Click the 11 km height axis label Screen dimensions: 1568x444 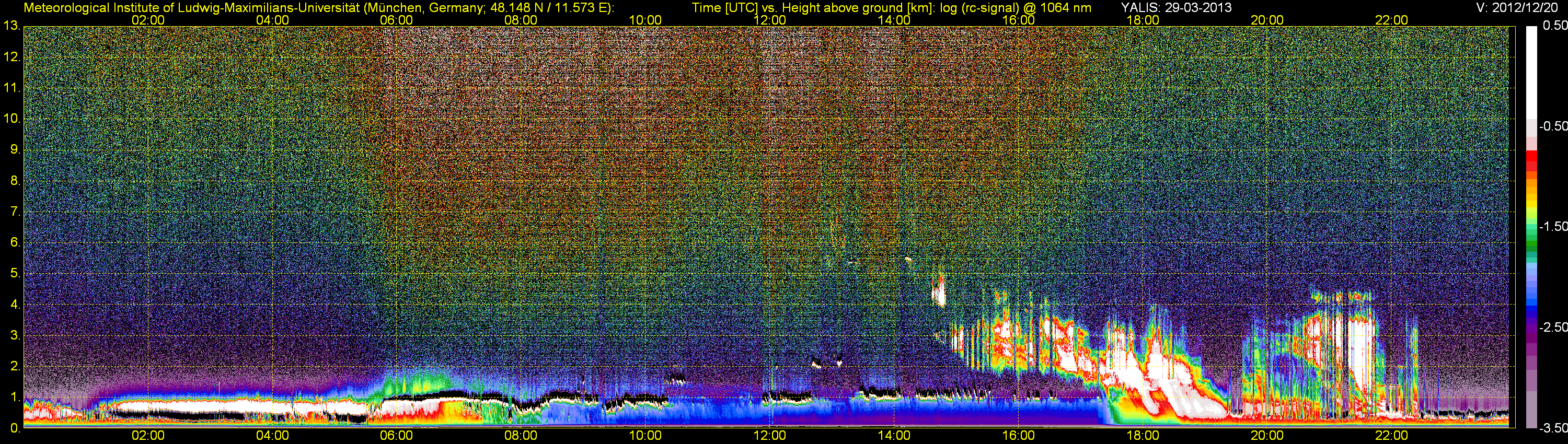coord(11,88)
